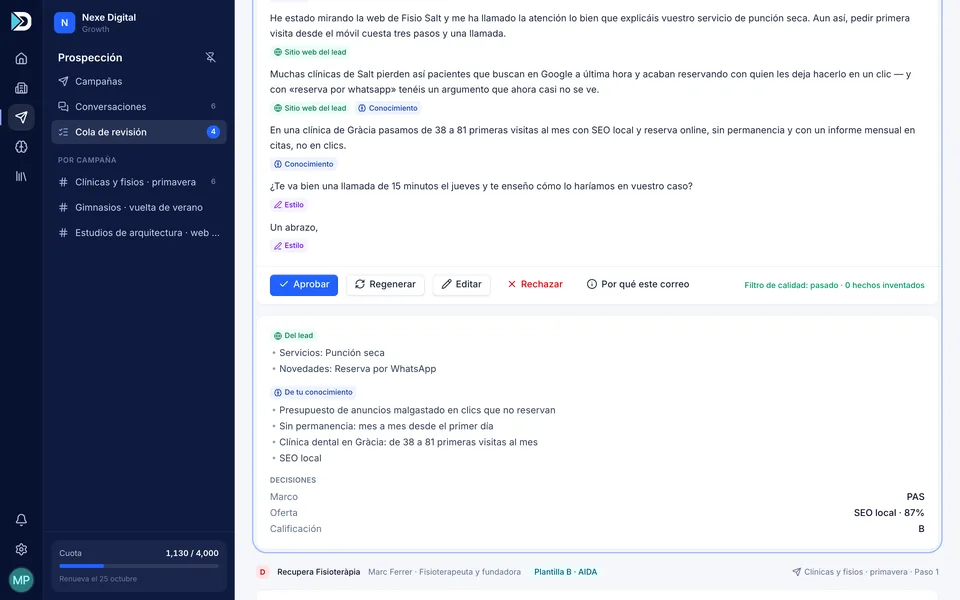Click the Cola de revisión count badge 4
The image size is (960, 600).
[x=212, y=132]
